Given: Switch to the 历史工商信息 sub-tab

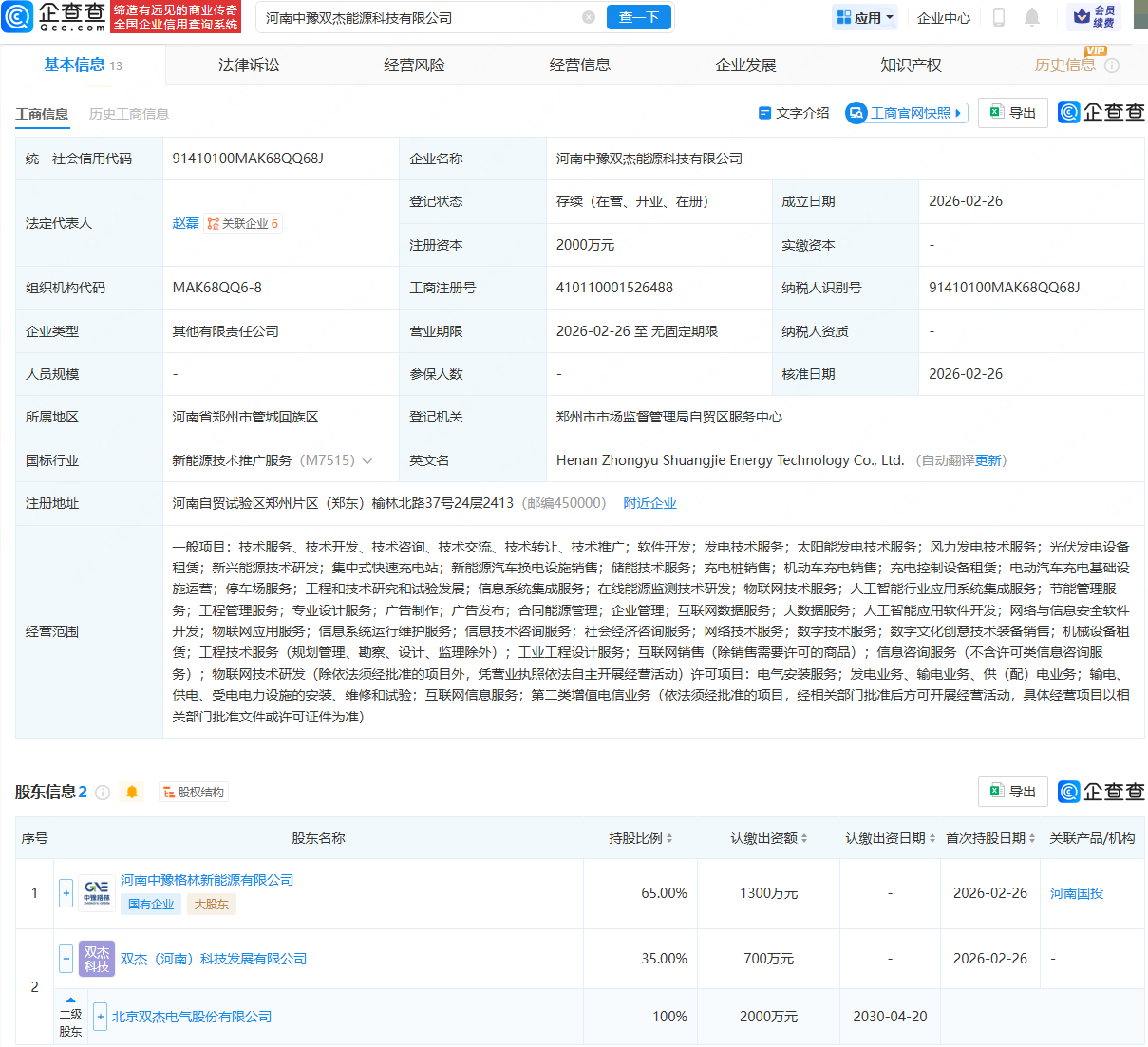Looking at the screenshot, I should (129, 114).
